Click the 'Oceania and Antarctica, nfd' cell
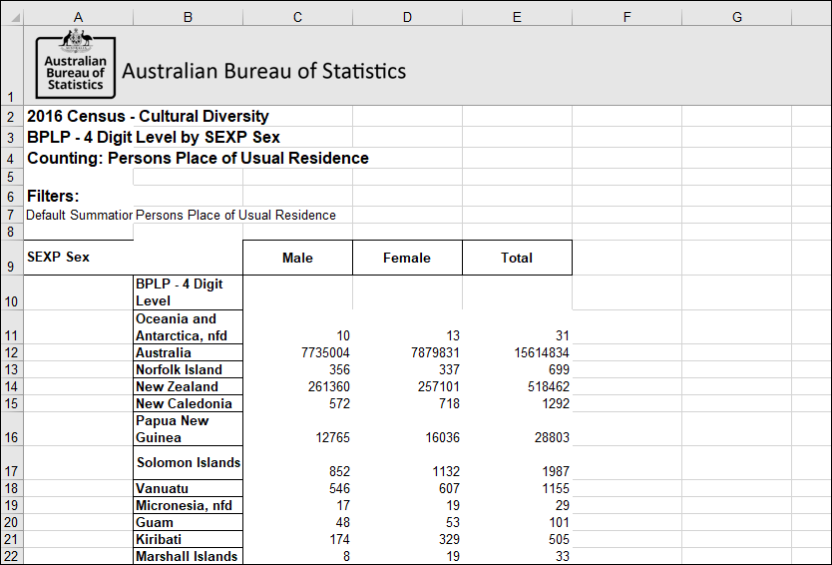 click(x=188, y=327)
